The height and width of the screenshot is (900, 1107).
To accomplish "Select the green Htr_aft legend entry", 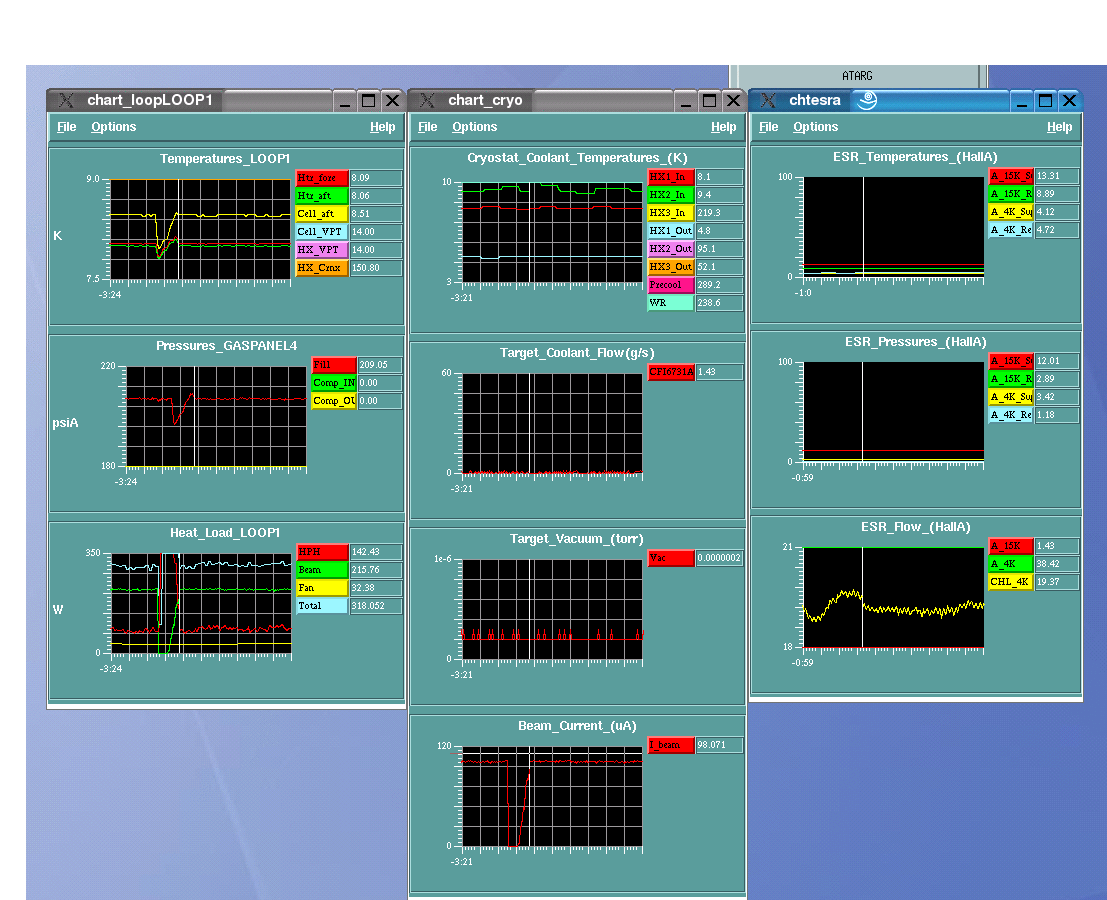I will click(x=322, y=196).
